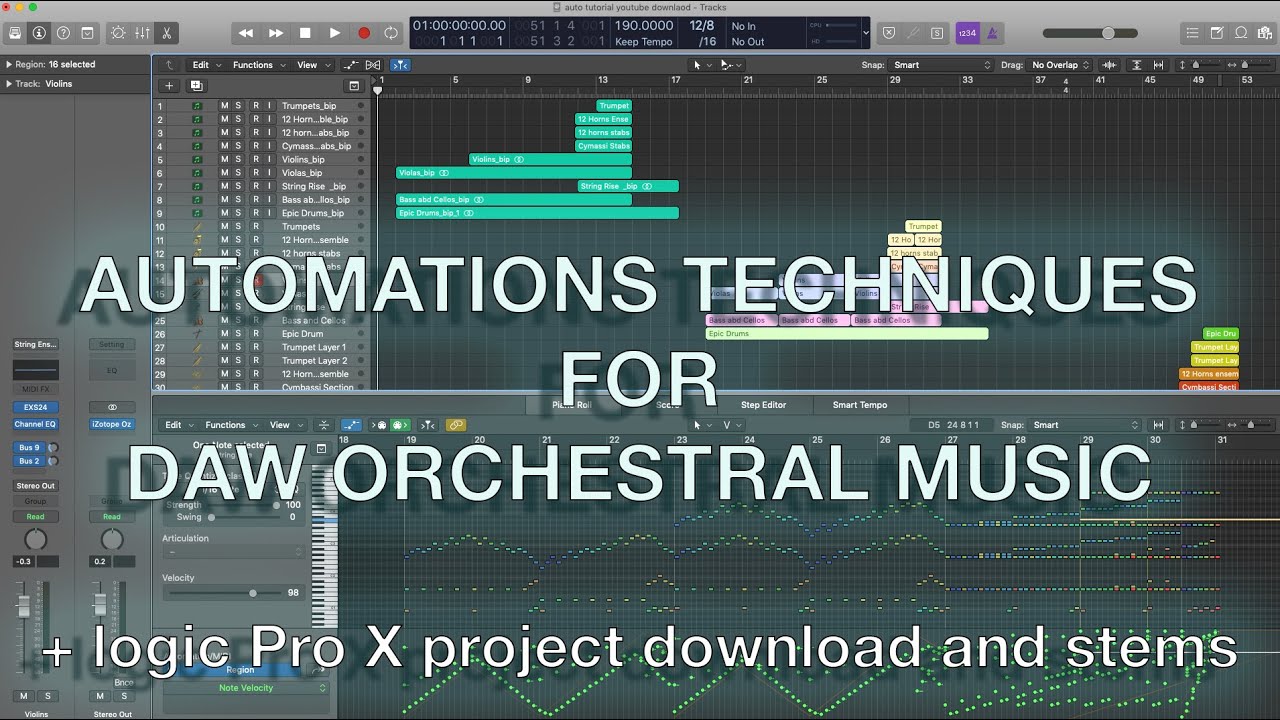The height and width of the screenshot is (720, 1280).
Task: Duplicate track icon button
Action: point(196,86)
